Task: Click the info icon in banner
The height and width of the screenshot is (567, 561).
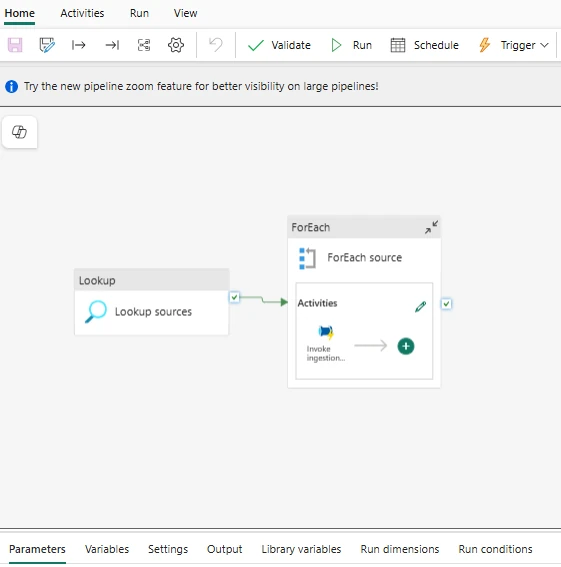Action: (12, 86)
